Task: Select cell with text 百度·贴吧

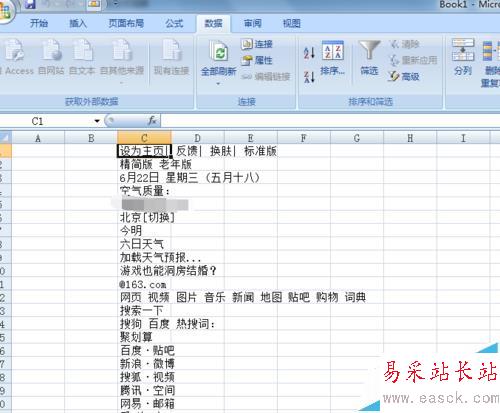Action: point(144,351)
